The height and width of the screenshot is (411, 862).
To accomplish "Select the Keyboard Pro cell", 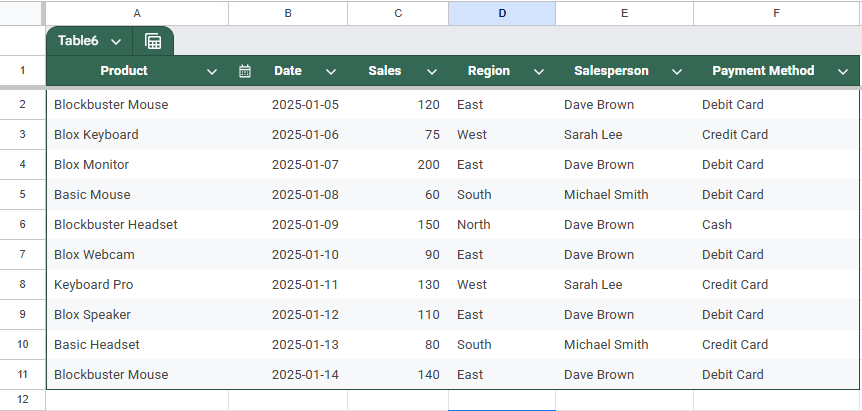I will coord(137,285).
